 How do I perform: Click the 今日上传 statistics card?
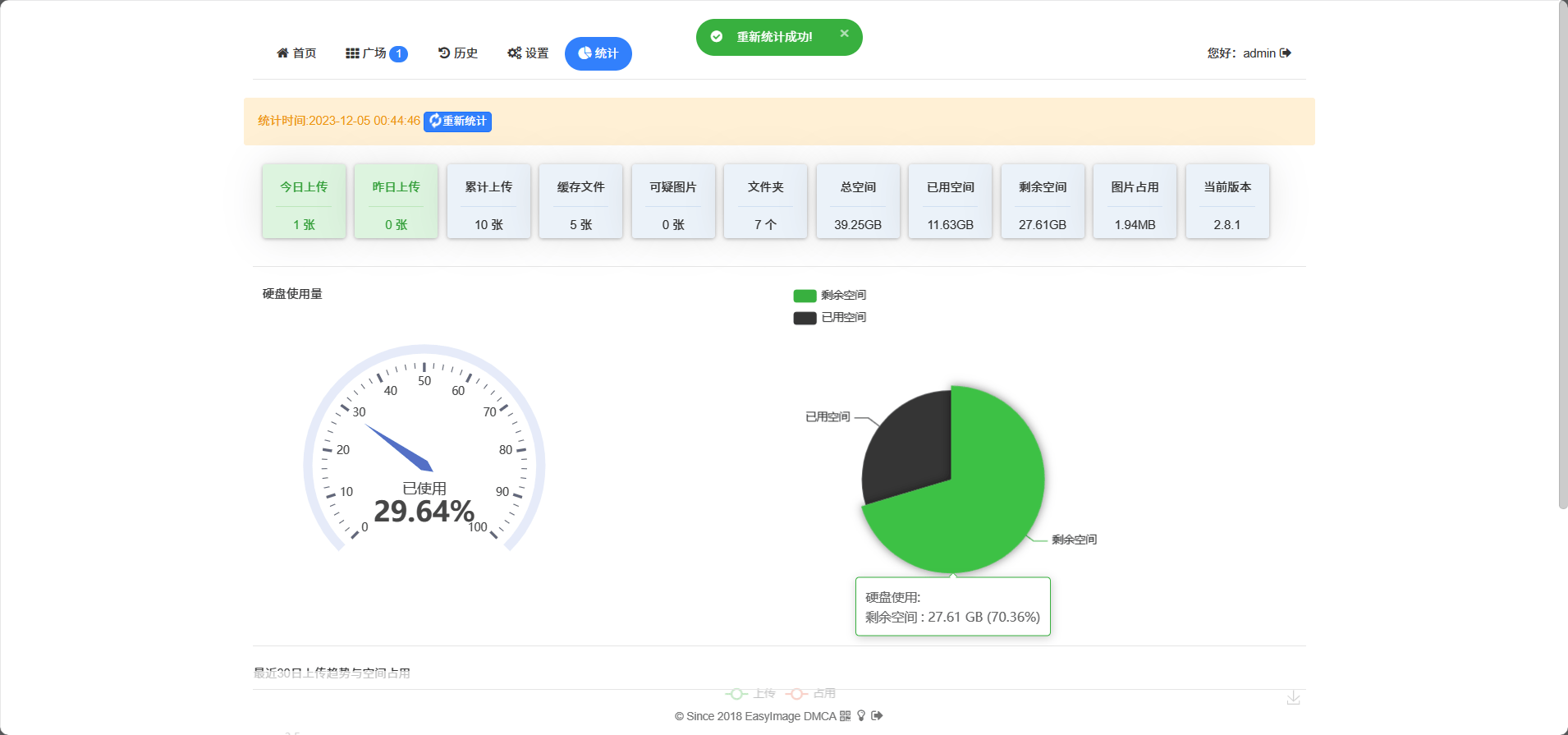[304, 201]
